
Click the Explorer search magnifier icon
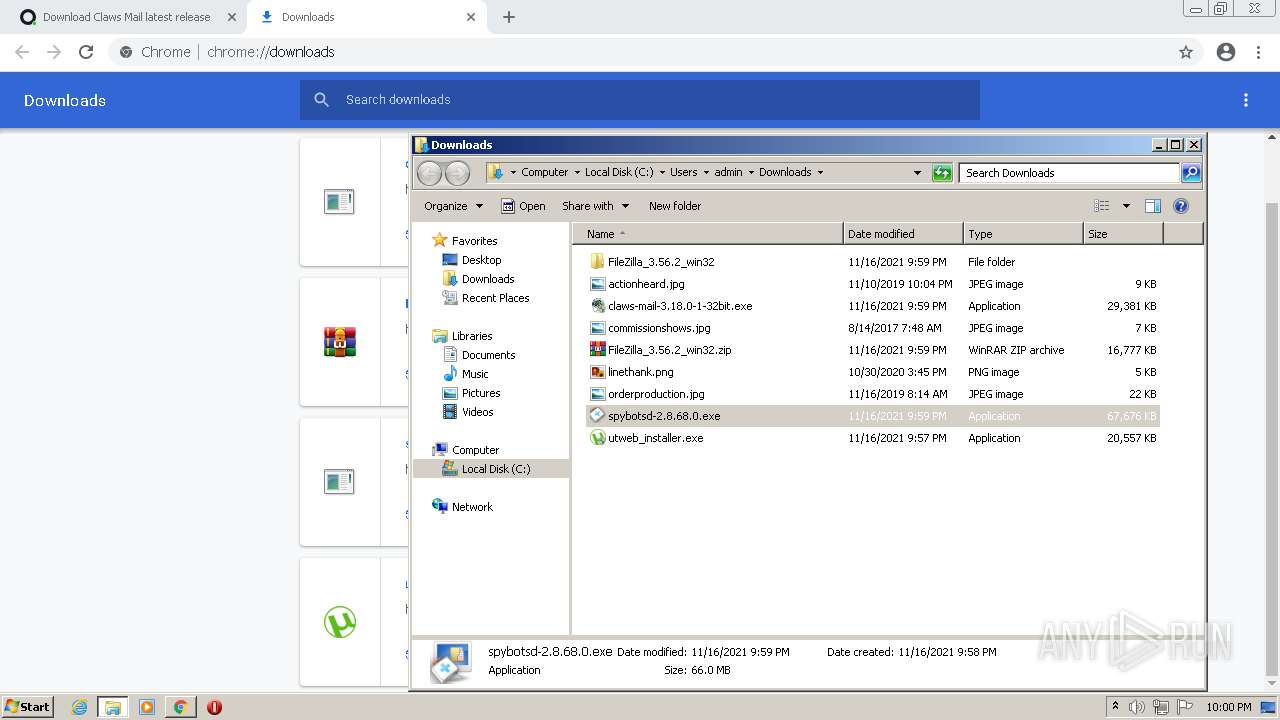click(x=1191, y=172)
